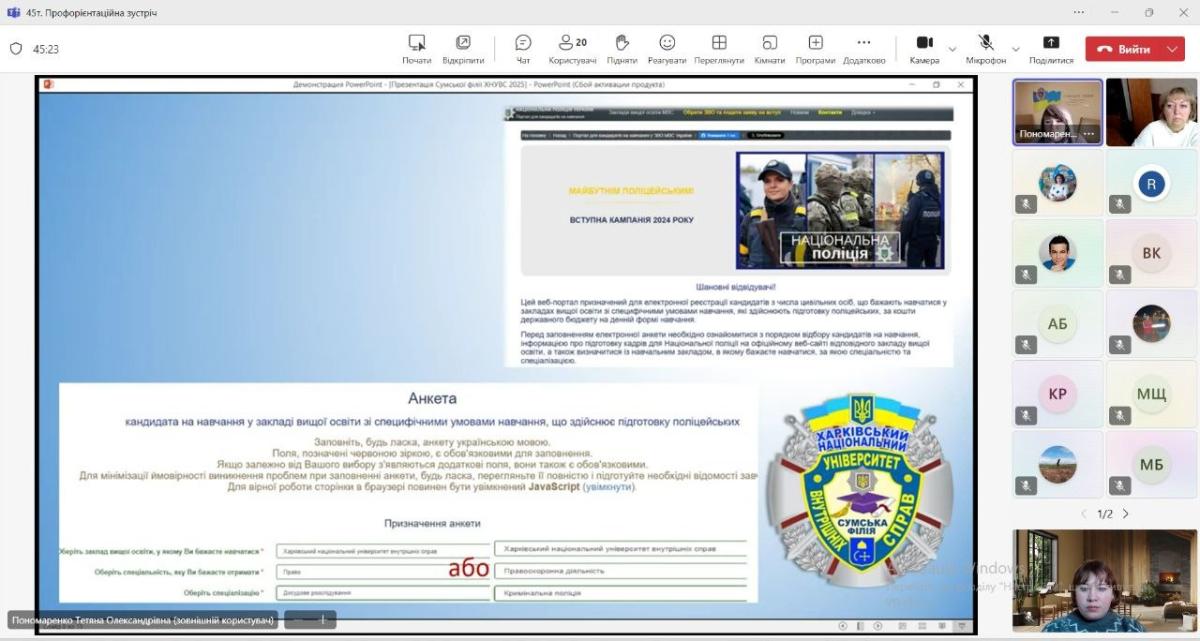Leave the meeting with Вийти button
The height and width of the screenshot is (641, 1200).
point(1124,49)
